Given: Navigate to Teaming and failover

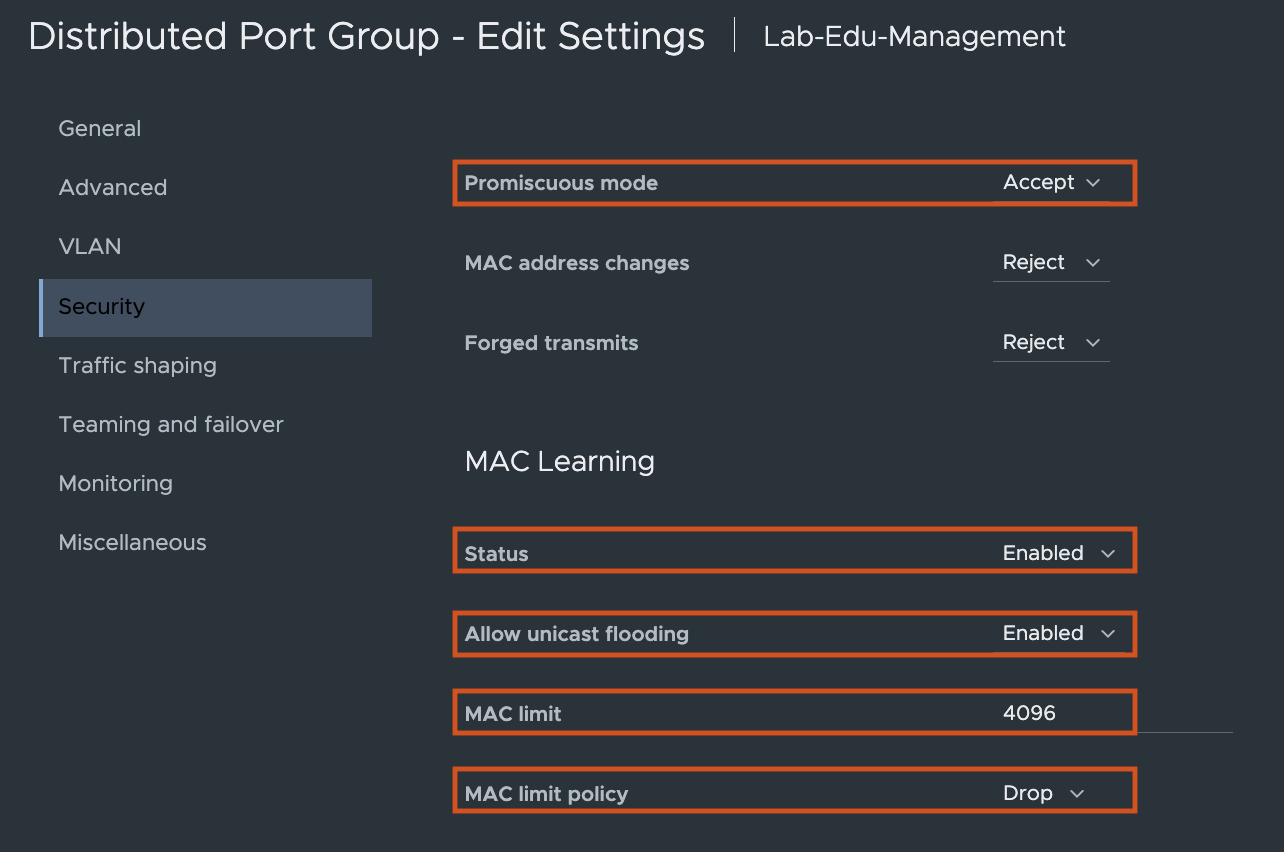Looking at the screenshot, I should [171, 425].
